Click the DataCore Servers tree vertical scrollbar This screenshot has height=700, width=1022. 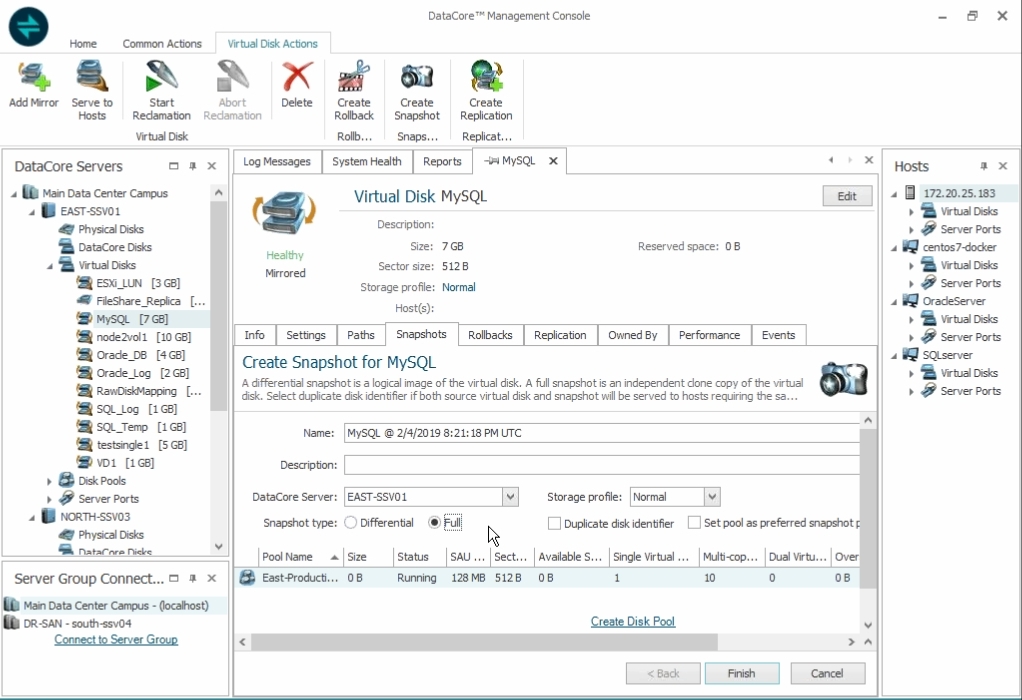[x=218, y=306]
